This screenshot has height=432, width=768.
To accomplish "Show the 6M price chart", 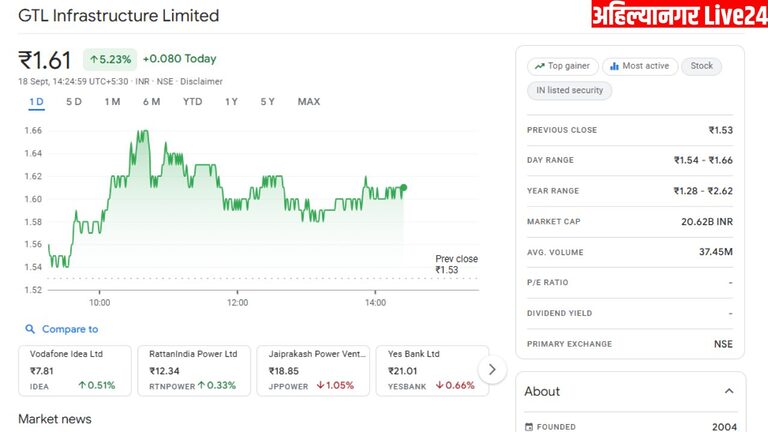I will [x=152, y=102].
